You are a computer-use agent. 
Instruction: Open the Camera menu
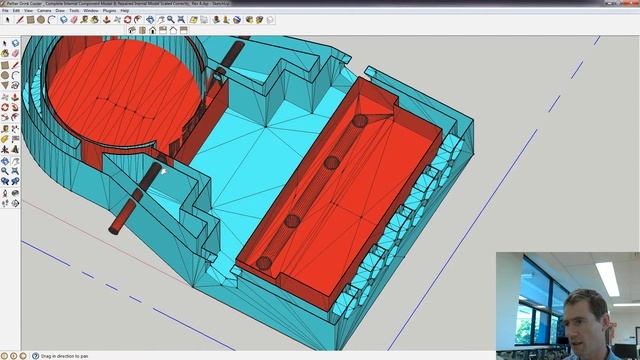coord(44,11)
